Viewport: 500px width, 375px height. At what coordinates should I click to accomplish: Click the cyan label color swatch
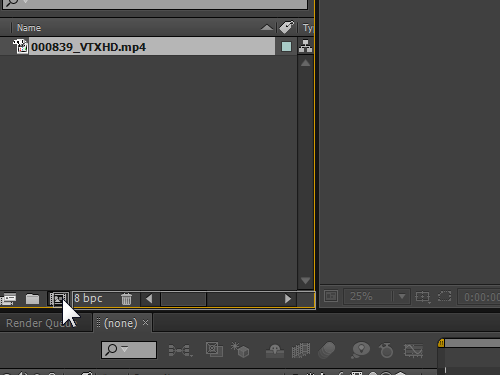286,46
